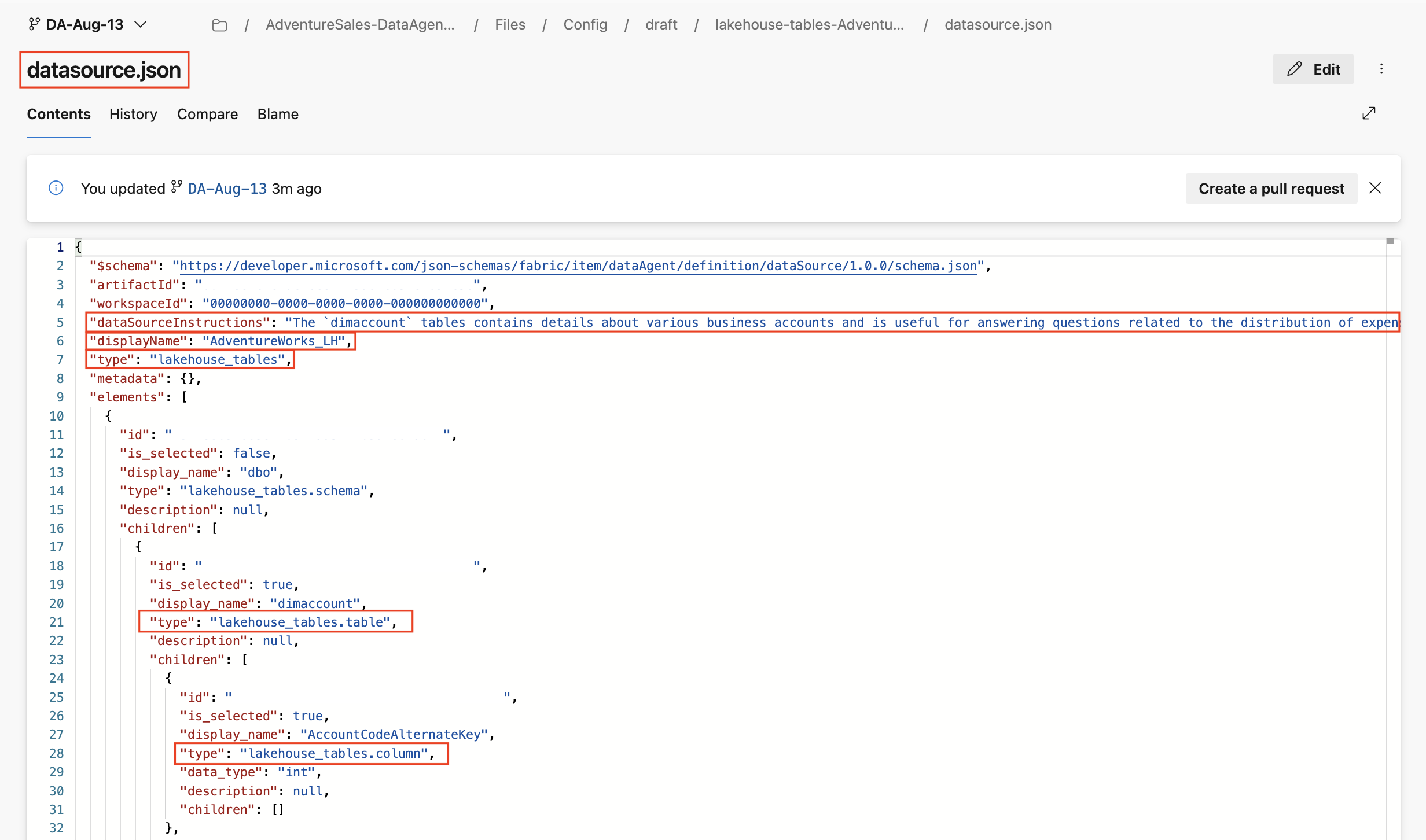The height and width of the screenshot is (840, 1426).
Task: Navigate to Files breadcrumb
Action: [x=510, y=25]
